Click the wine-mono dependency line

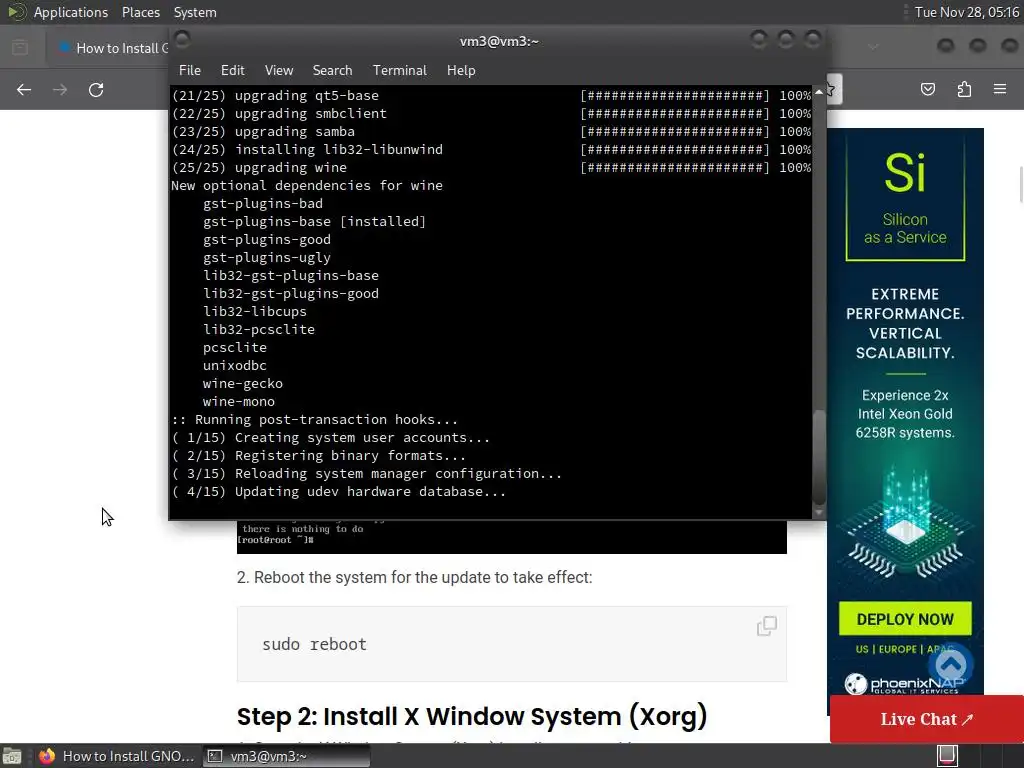pyautogui.click(x=238, y=402)
